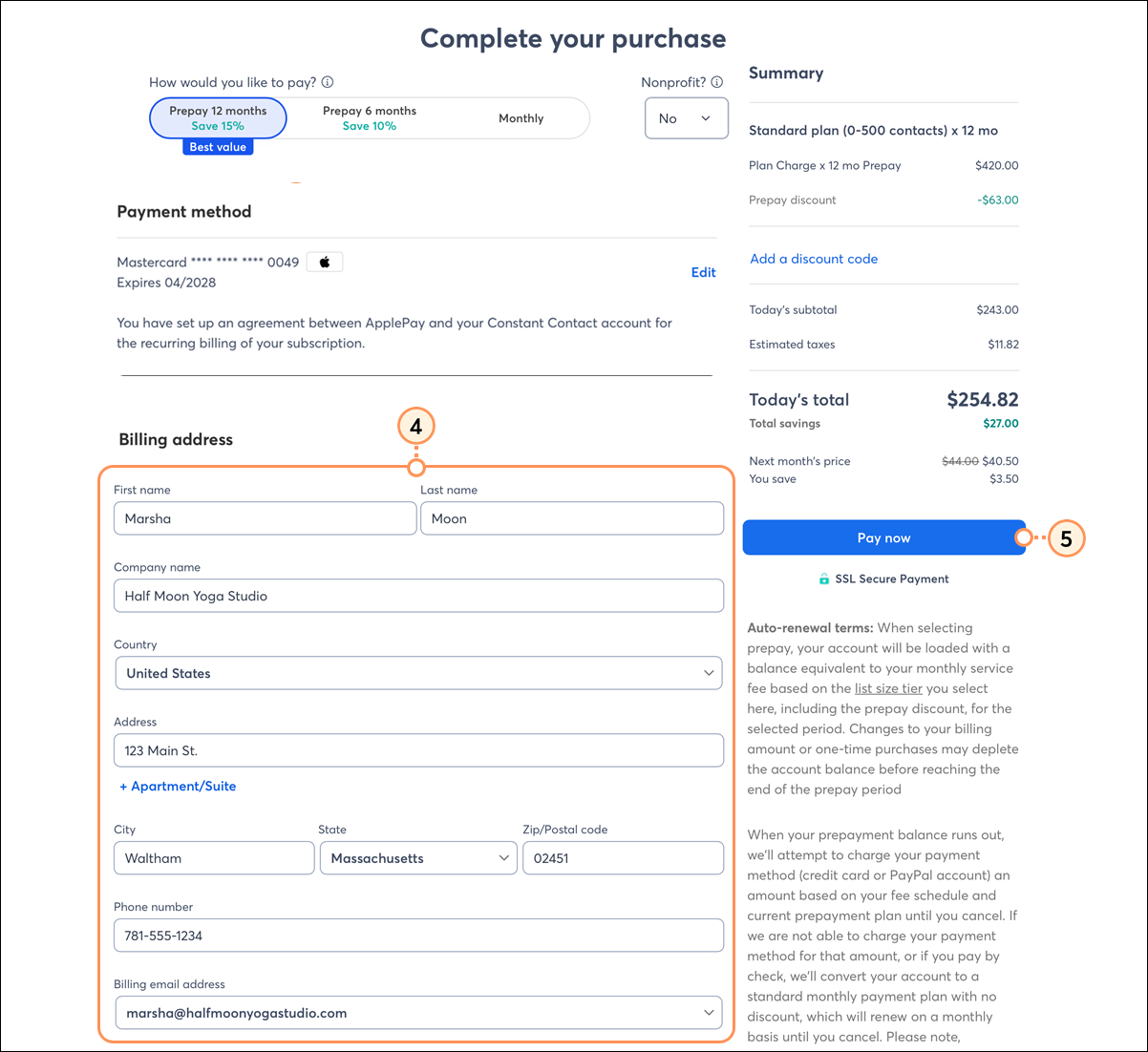The image size is (1148, 1052).
Task: Select the Prepay 12 months payment option
Action: (218, 117)
